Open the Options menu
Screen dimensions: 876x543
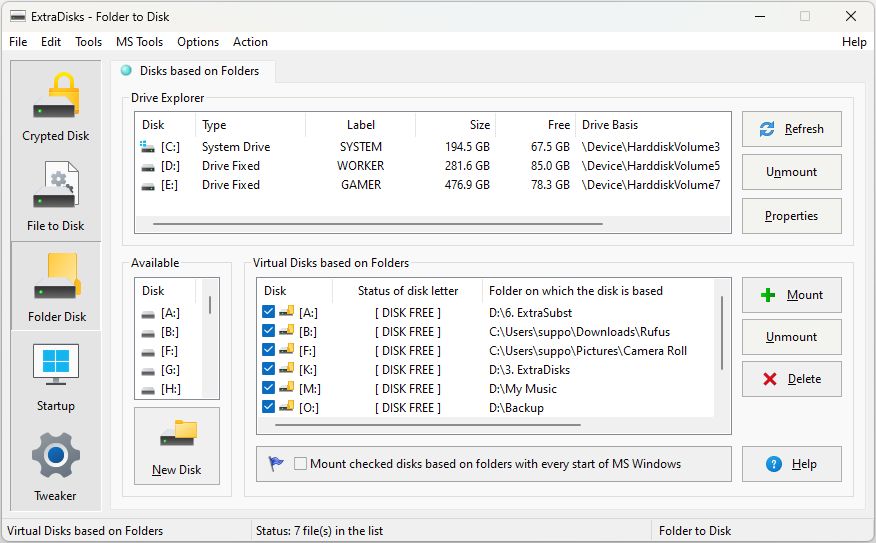click(198, 42)
